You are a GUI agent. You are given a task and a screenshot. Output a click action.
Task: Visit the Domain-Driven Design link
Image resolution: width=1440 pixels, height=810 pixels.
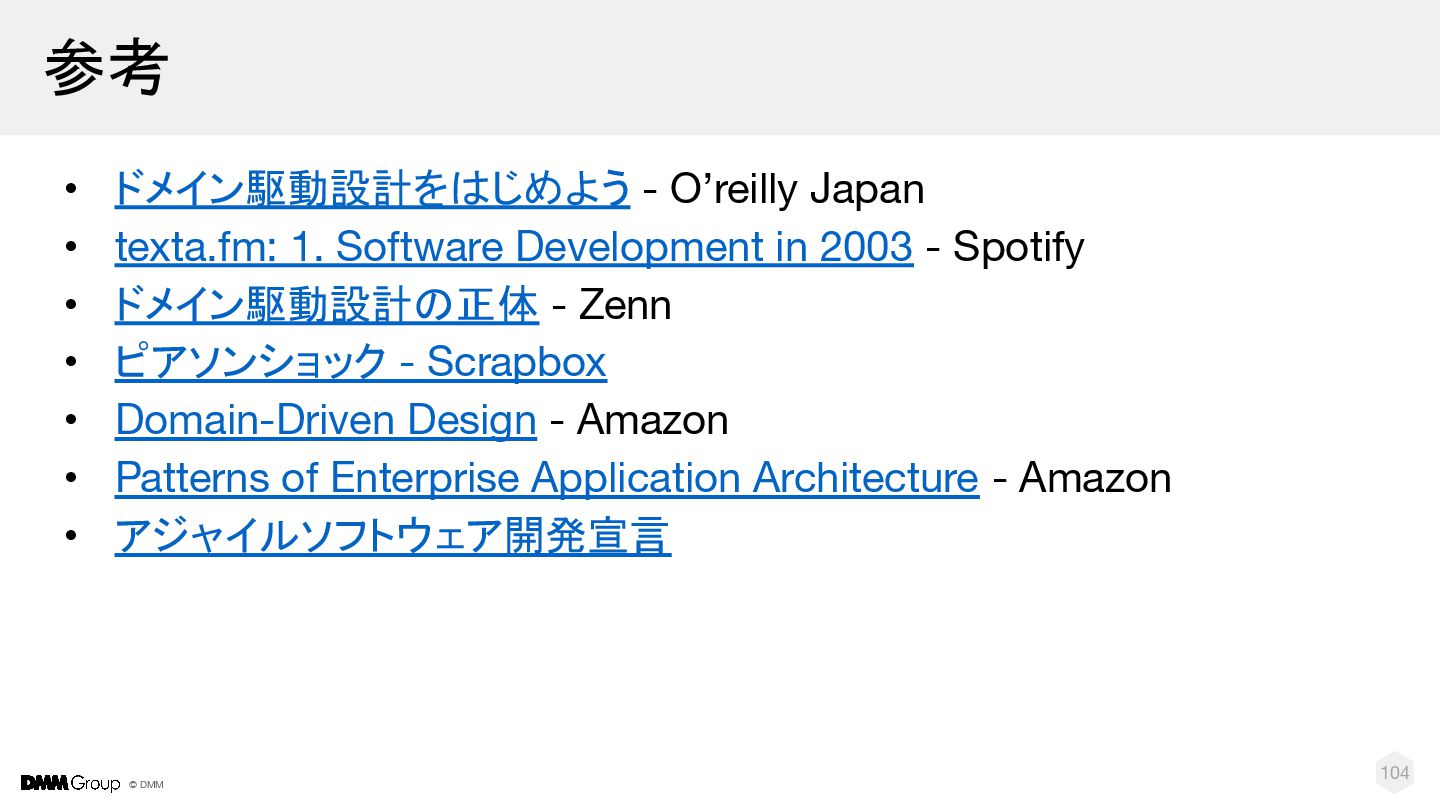coord(326,420)
